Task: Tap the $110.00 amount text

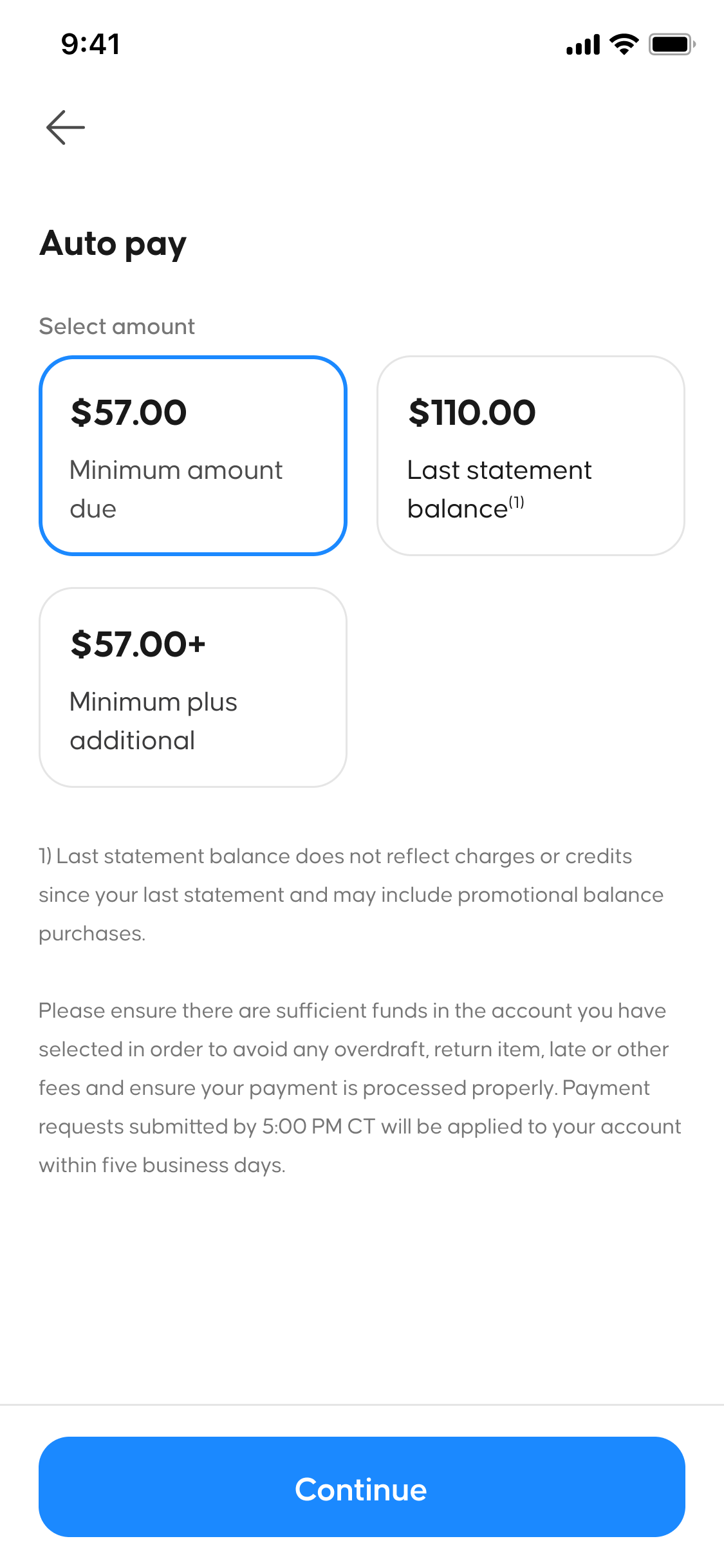Action: 472,413
